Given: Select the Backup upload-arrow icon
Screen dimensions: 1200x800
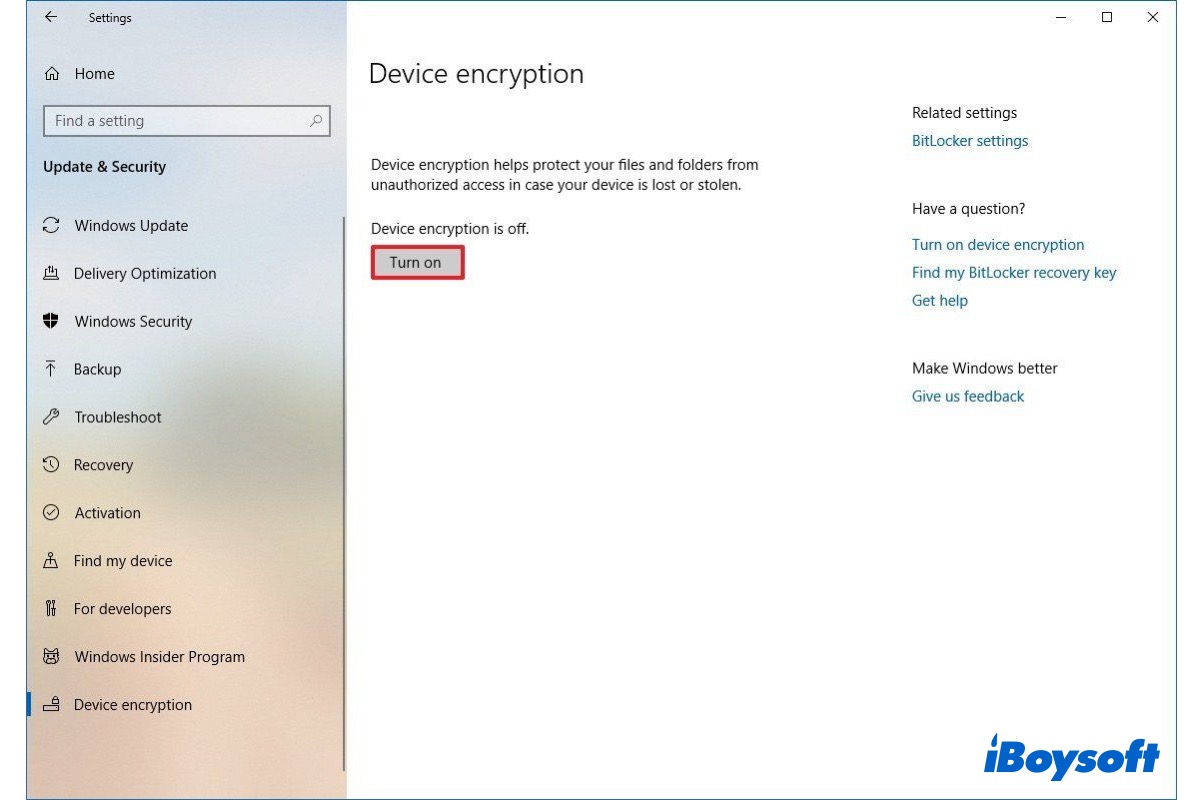Looking at the screenshot, I should coord(52,369).
